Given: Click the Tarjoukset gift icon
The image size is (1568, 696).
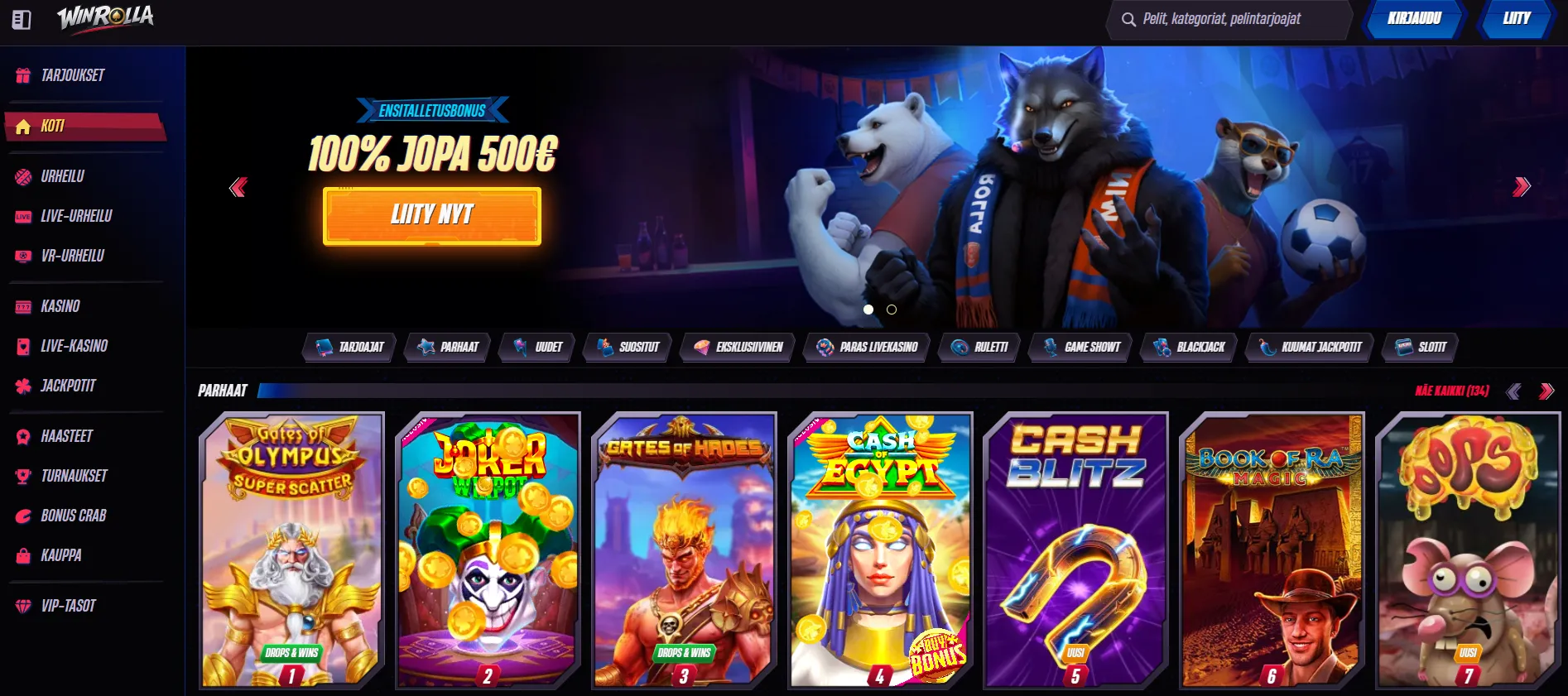Looking at the screenshot, I should [23, 75].
